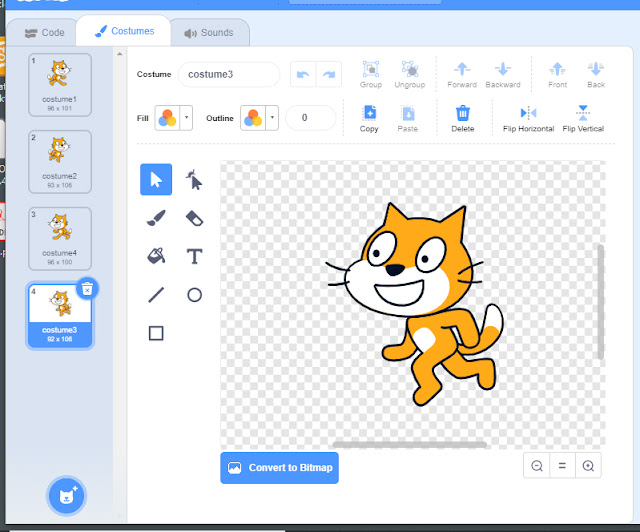Screen dimensions: 640x532
Task: Open the Fill color dropdown arrow
Action: tap(187, 118)
